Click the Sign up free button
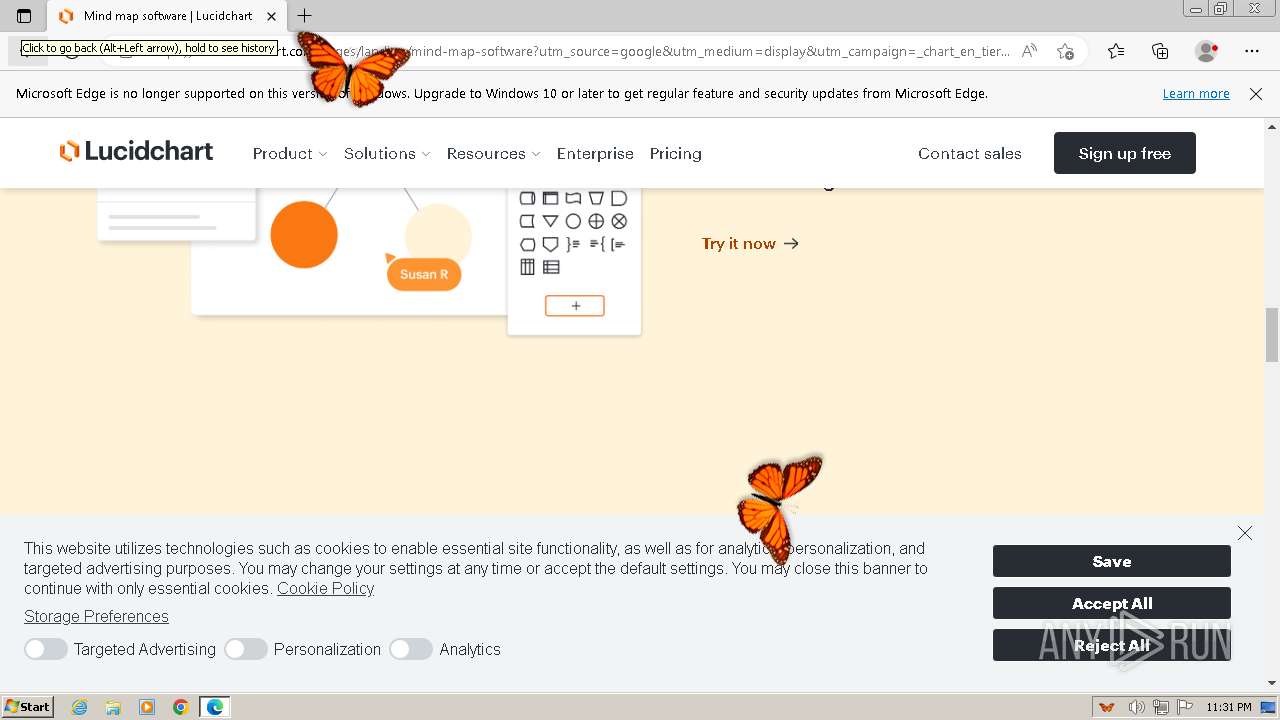The width and height of the screenshot is (1280, 720). point(1125,153)
